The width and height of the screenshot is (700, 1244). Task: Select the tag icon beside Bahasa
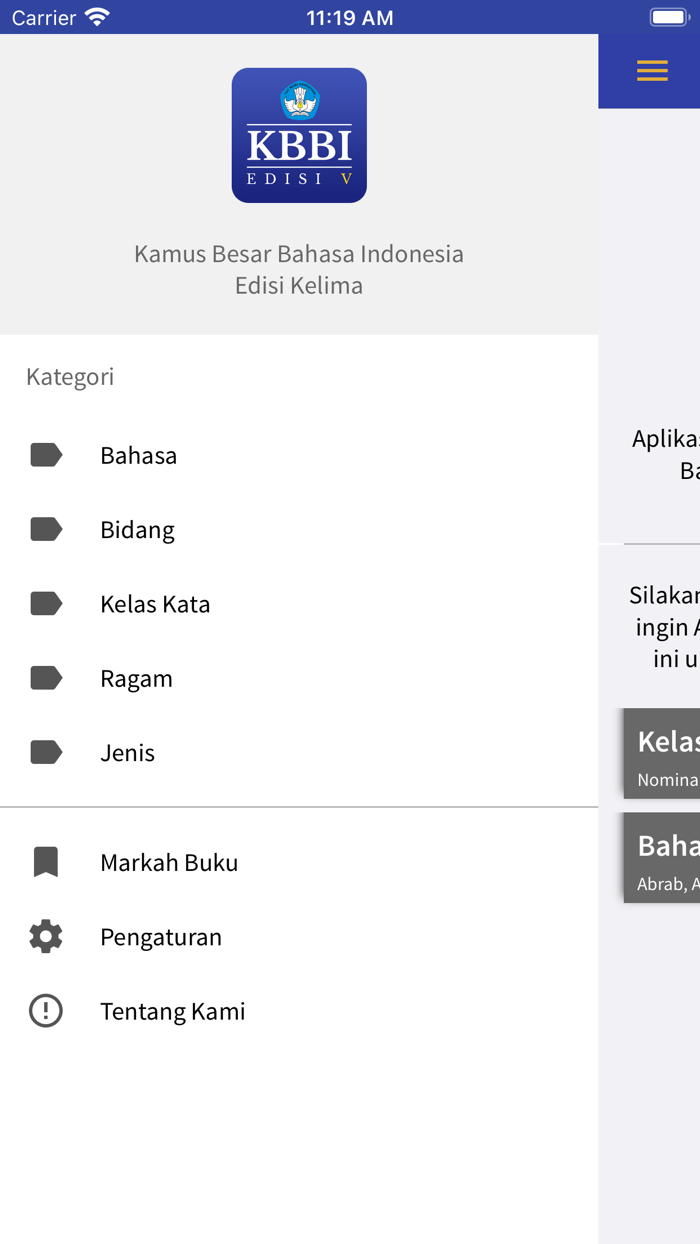pos(46,455)
